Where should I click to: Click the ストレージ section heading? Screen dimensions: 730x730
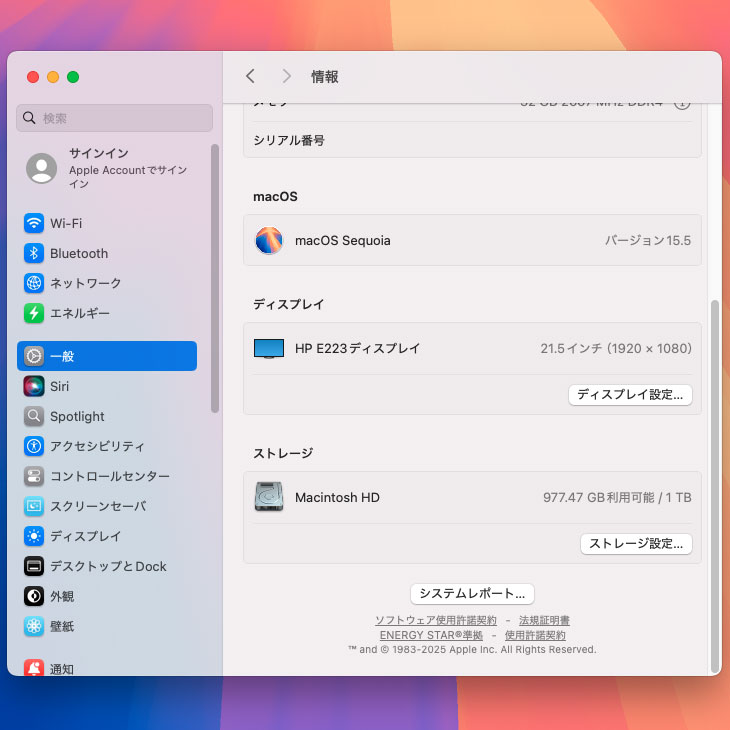[x=283, y=453]
